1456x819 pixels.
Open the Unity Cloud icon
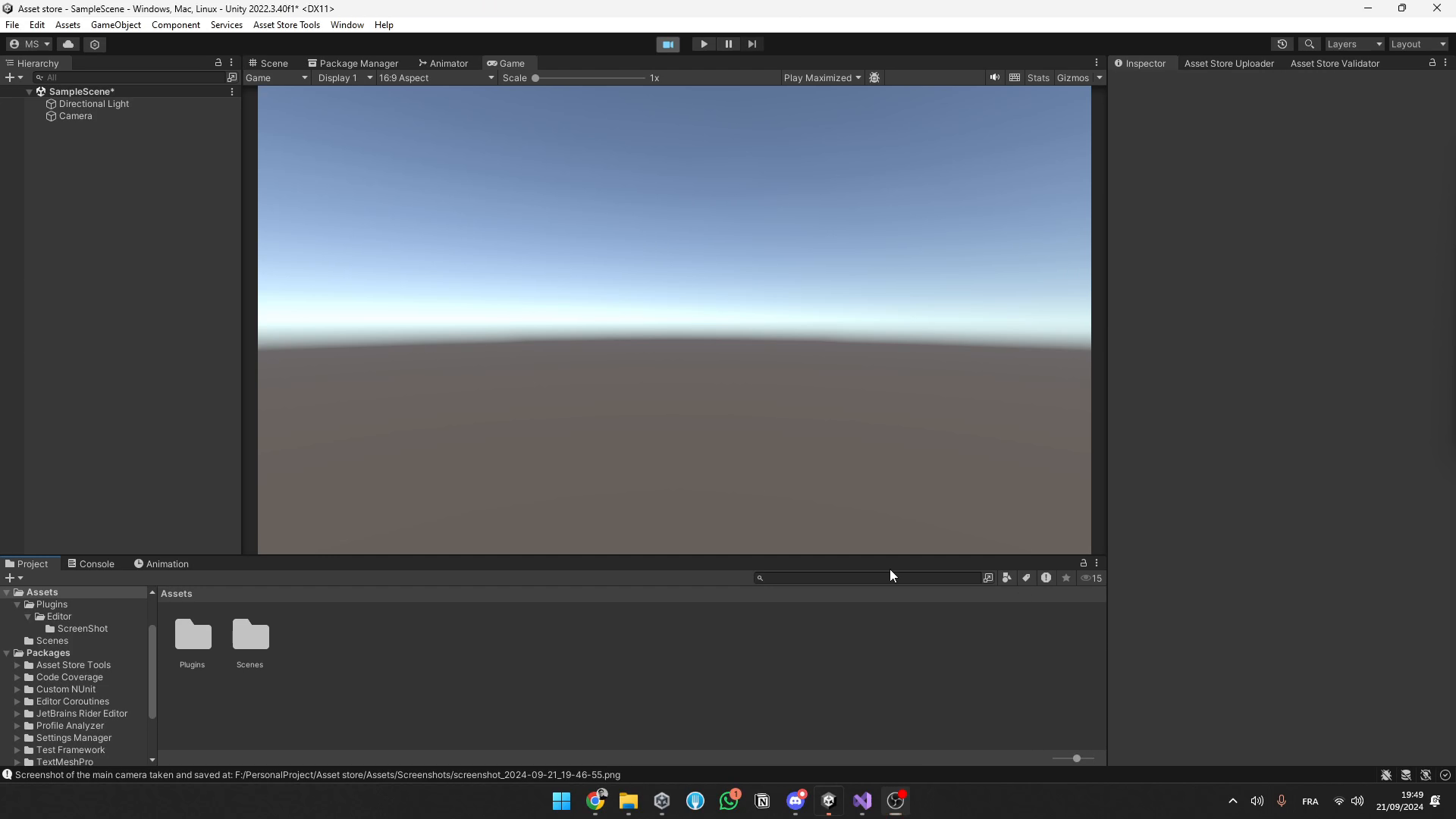point(68,44)
